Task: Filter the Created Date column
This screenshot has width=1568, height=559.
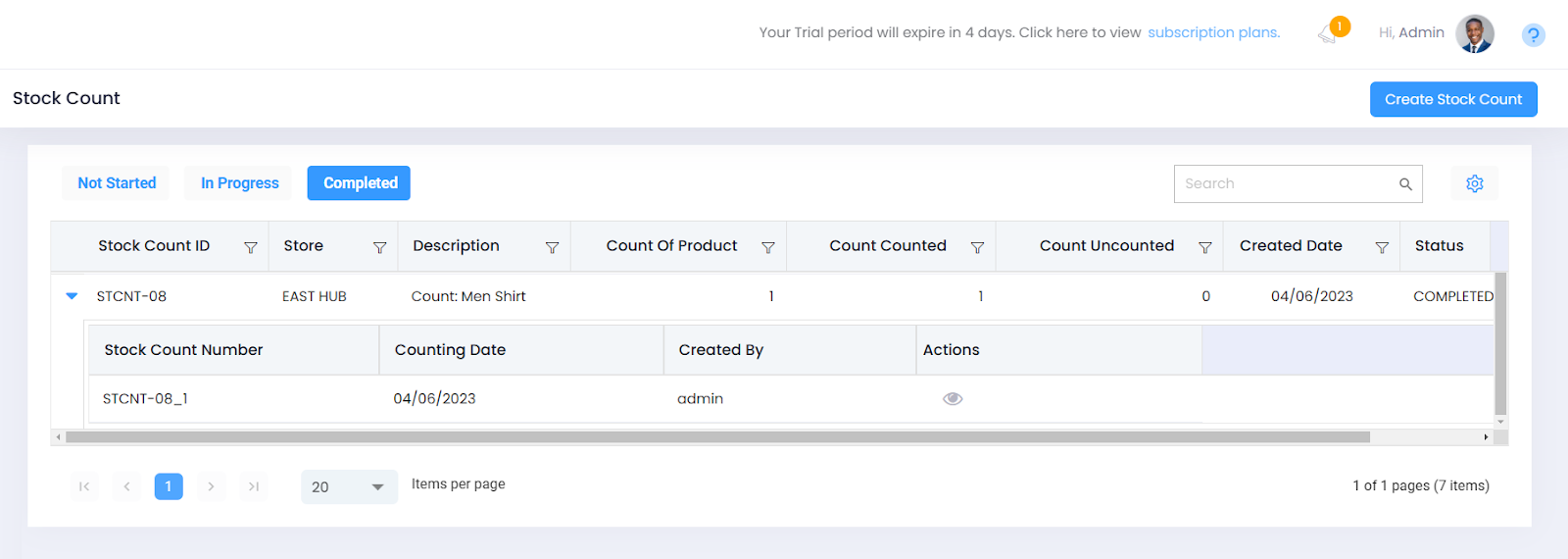Action: (x=1382, y=247)
